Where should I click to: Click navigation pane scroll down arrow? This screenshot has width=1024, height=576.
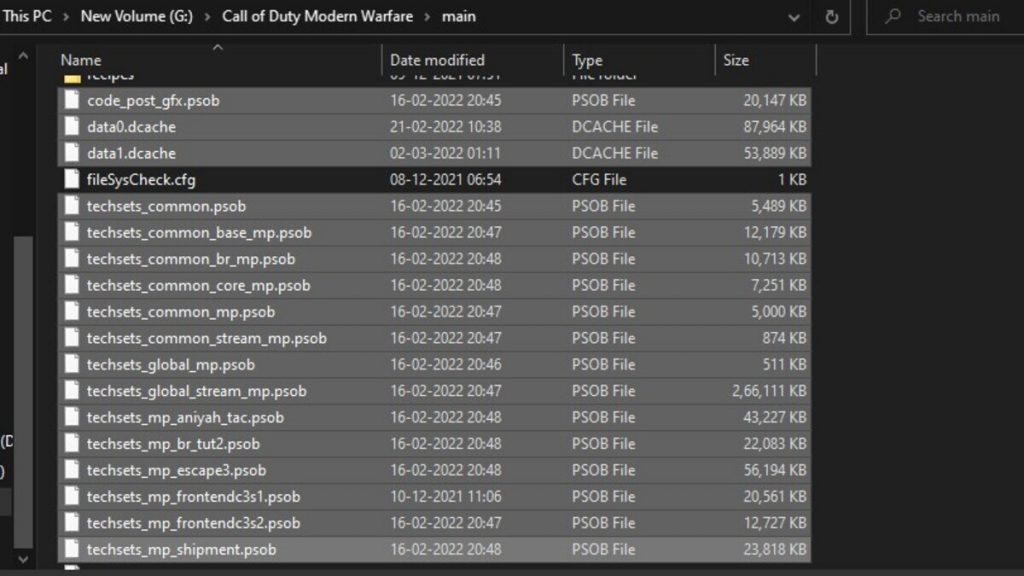click(x=24, y=559)
